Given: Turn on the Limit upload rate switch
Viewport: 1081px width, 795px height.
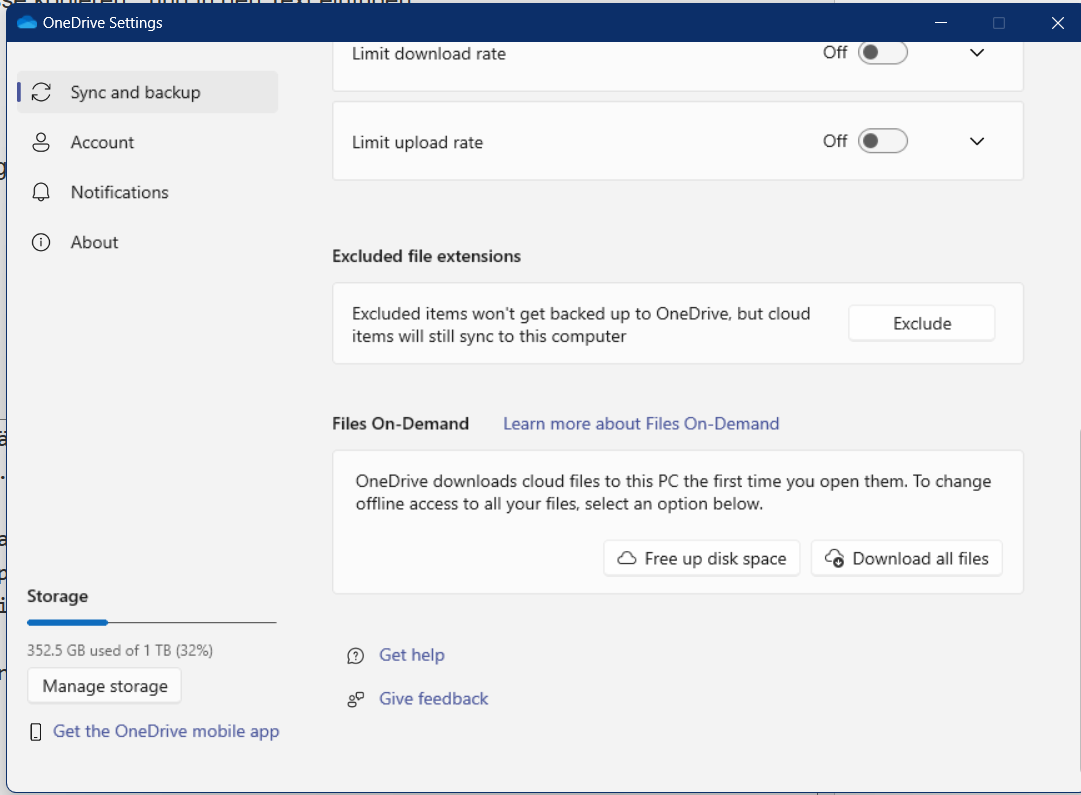Looking at the screenshot, I should [x=883, y=141].
